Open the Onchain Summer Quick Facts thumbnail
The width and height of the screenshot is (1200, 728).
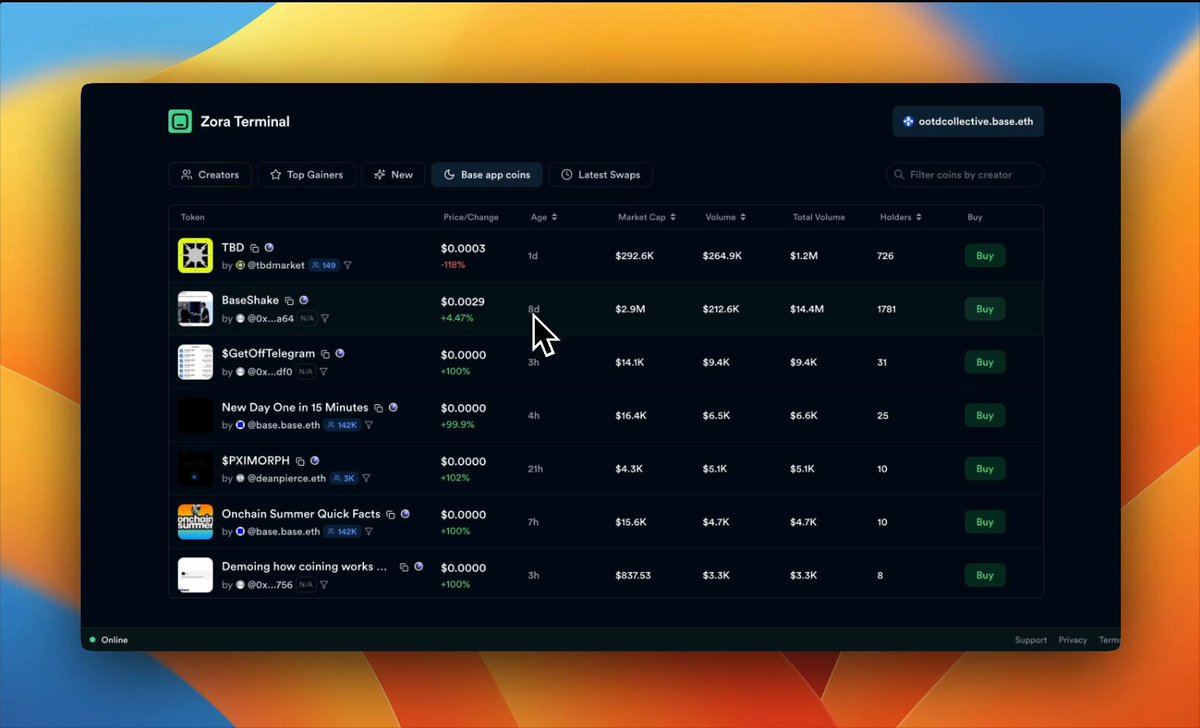195,521
